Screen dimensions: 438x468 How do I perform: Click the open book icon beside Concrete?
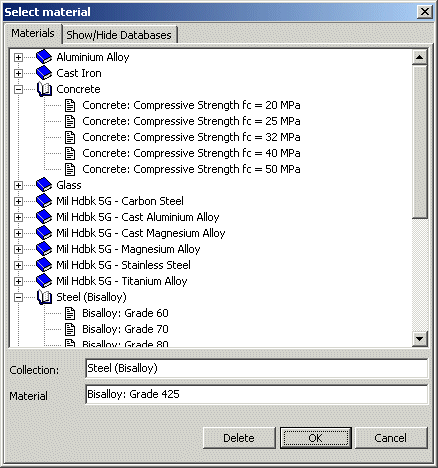pos(44,89)
